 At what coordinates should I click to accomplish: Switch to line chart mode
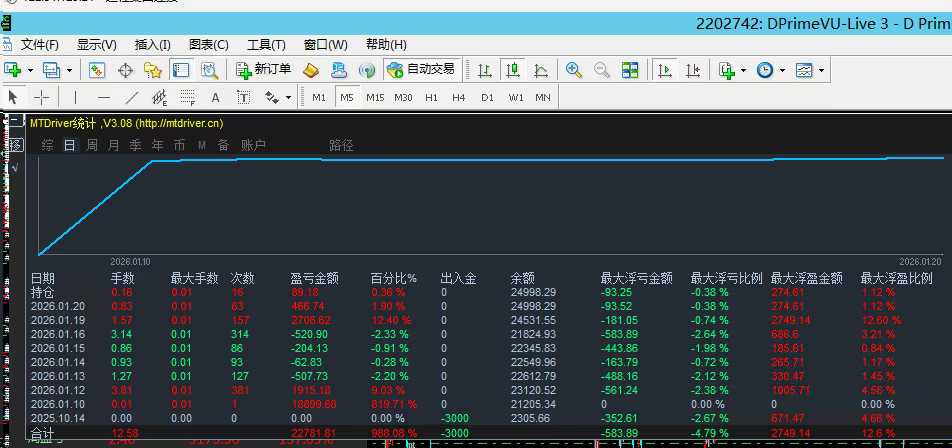[x=540, y=70]
